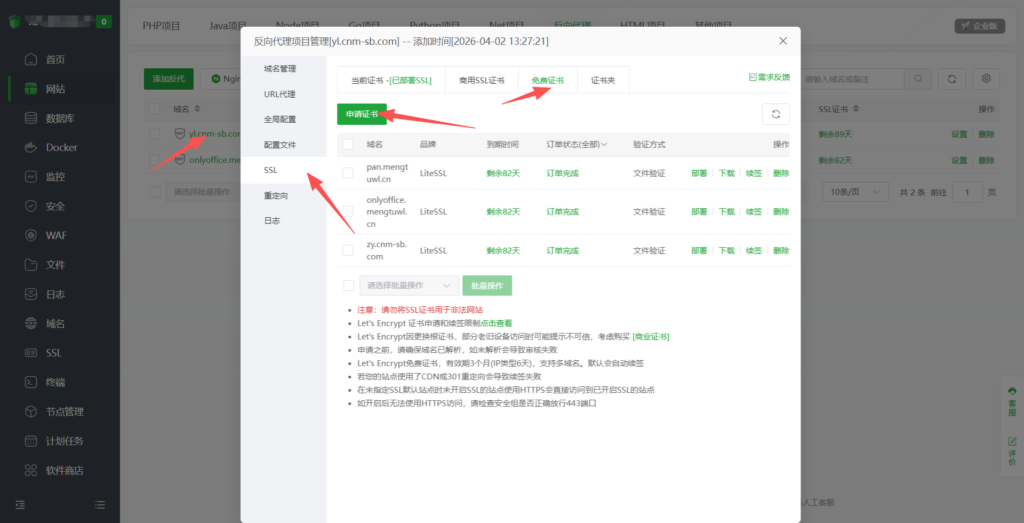
Task: Go to Docker in the sidebar
Action: (x=61, y=148)
